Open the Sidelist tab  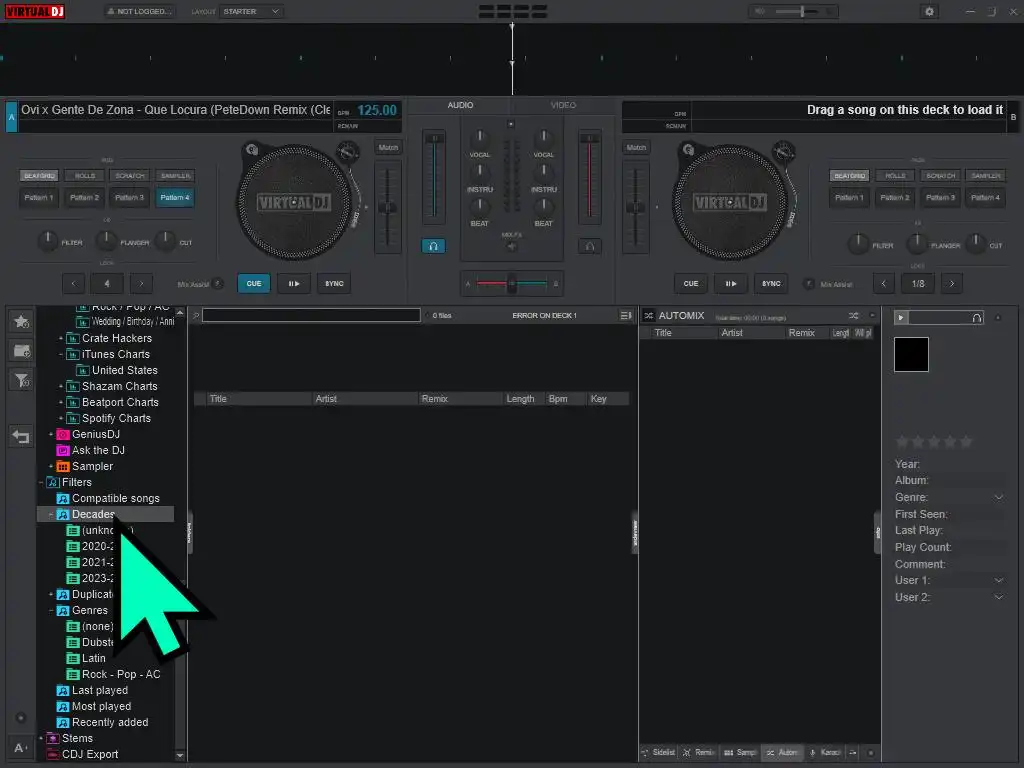point(659,752)
